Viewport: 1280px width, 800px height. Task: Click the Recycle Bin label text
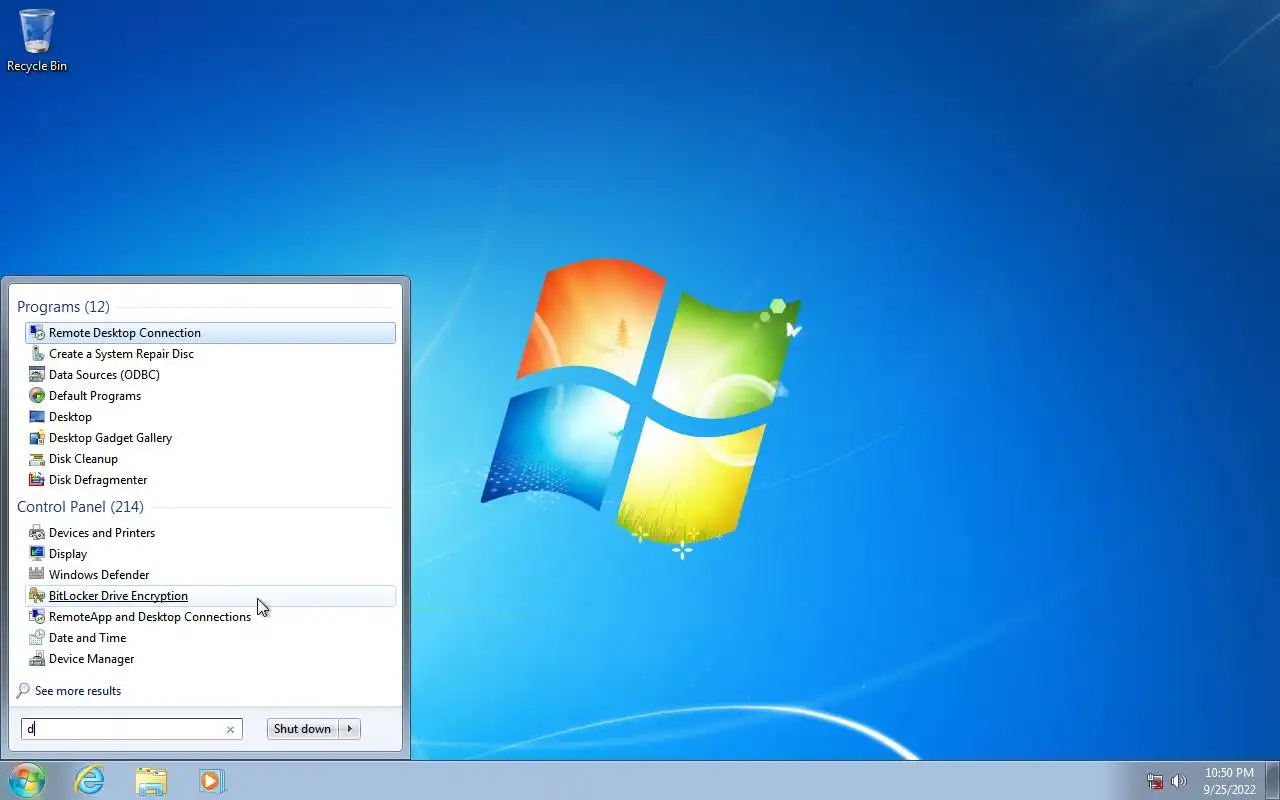(37, 67)
